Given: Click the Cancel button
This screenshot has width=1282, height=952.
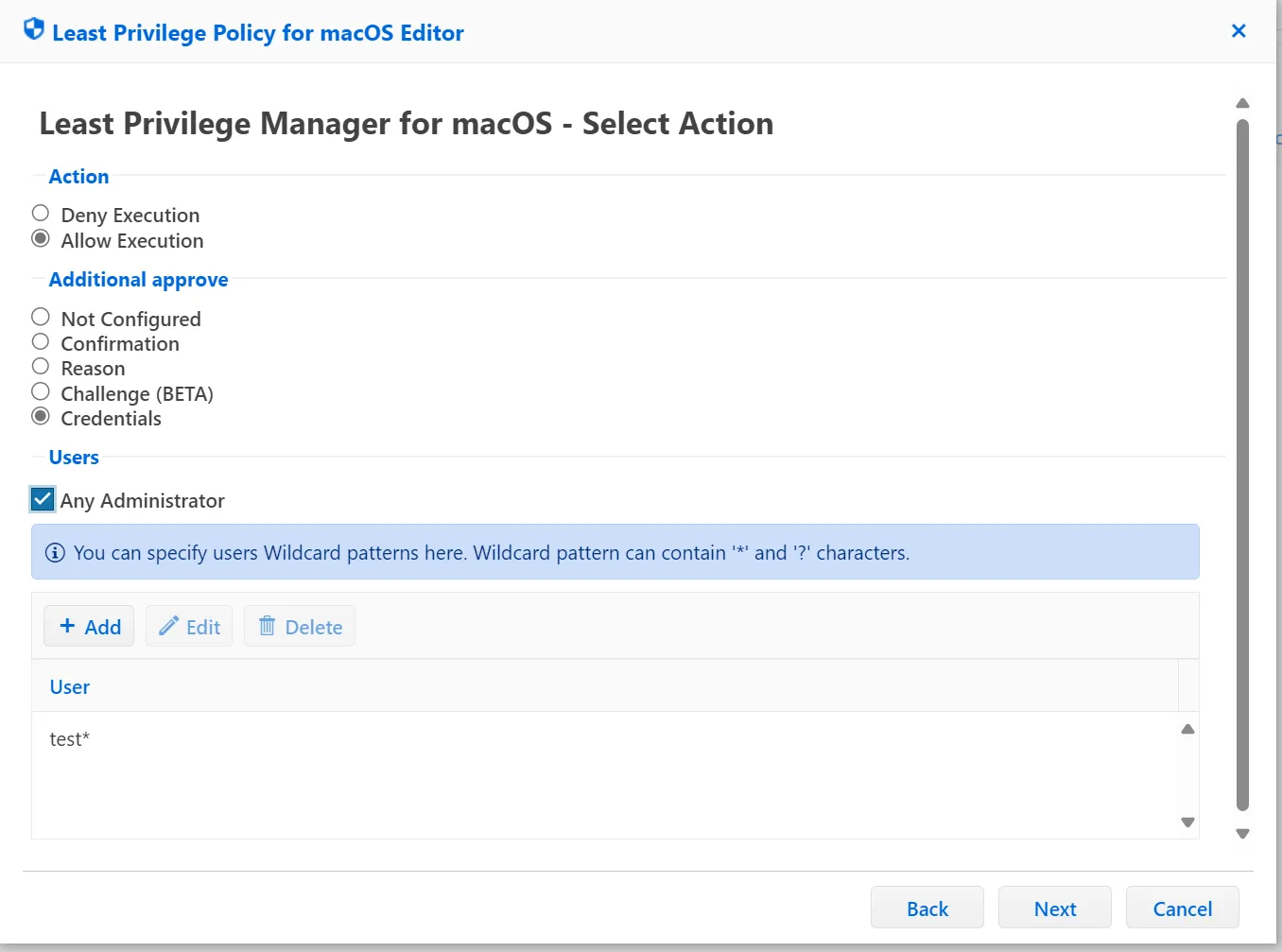Looking at the screenshot, I should click(x=1182, y=908).
